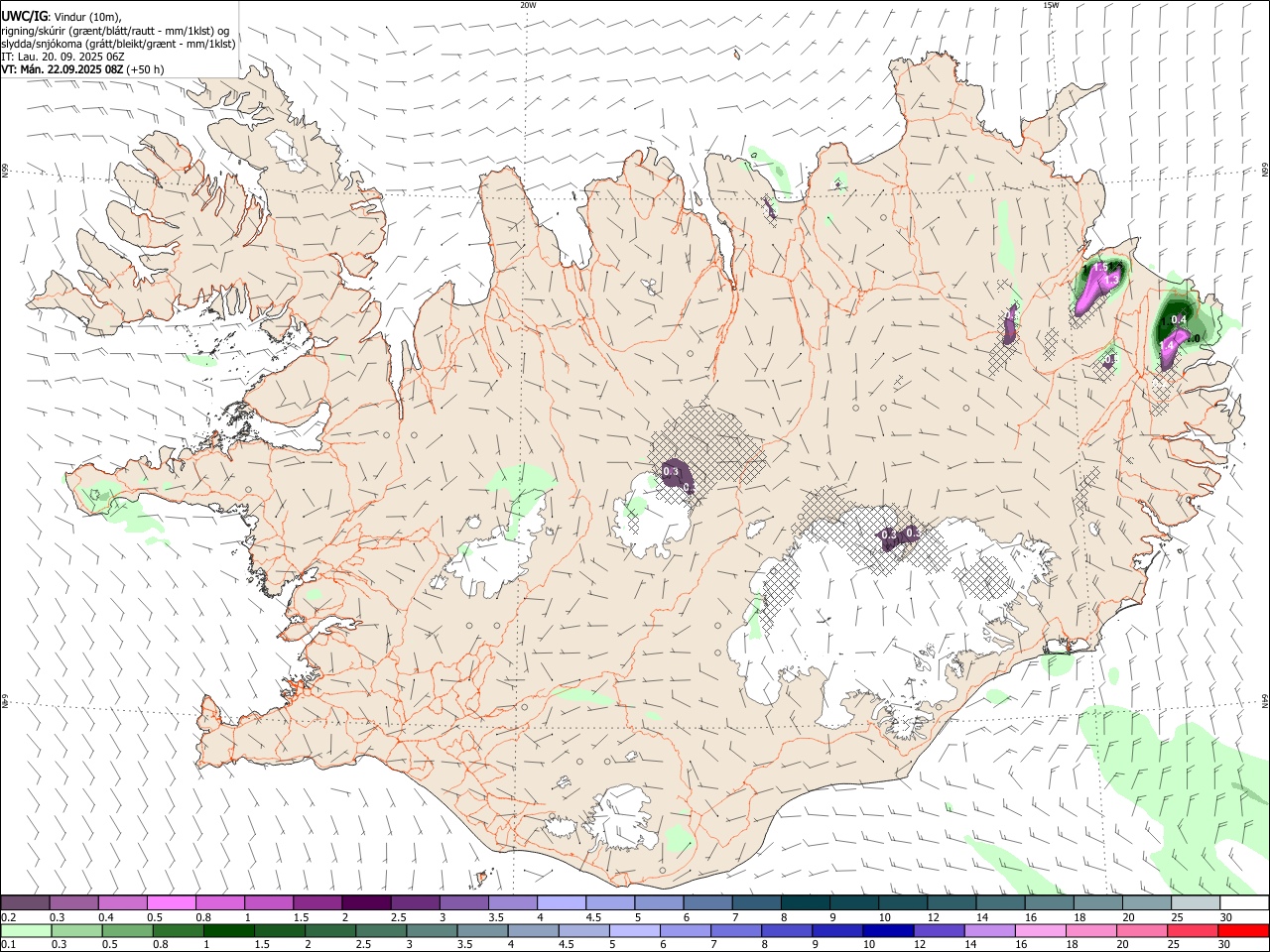Choose the snow legend swatch labeled 12
This screenshot has height=952, width=1270.
point(952,902)
